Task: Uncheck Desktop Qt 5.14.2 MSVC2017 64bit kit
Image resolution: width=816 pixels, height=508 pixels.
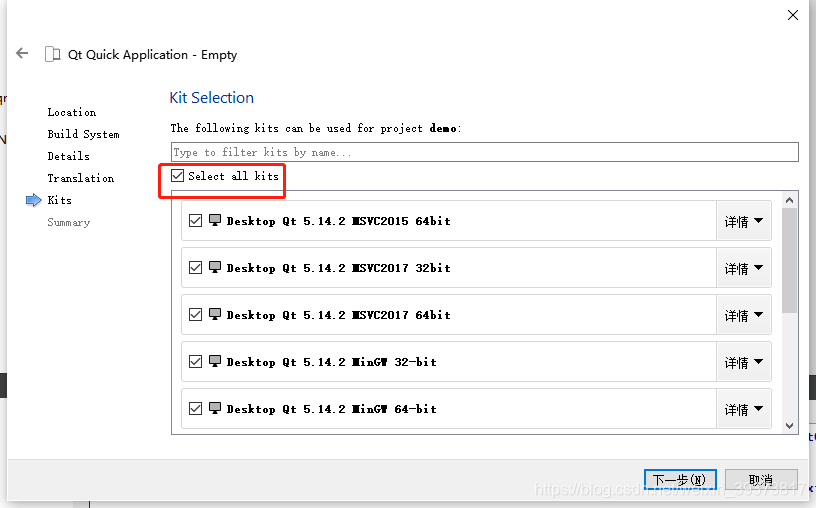Action: click(x=195, y=315)
